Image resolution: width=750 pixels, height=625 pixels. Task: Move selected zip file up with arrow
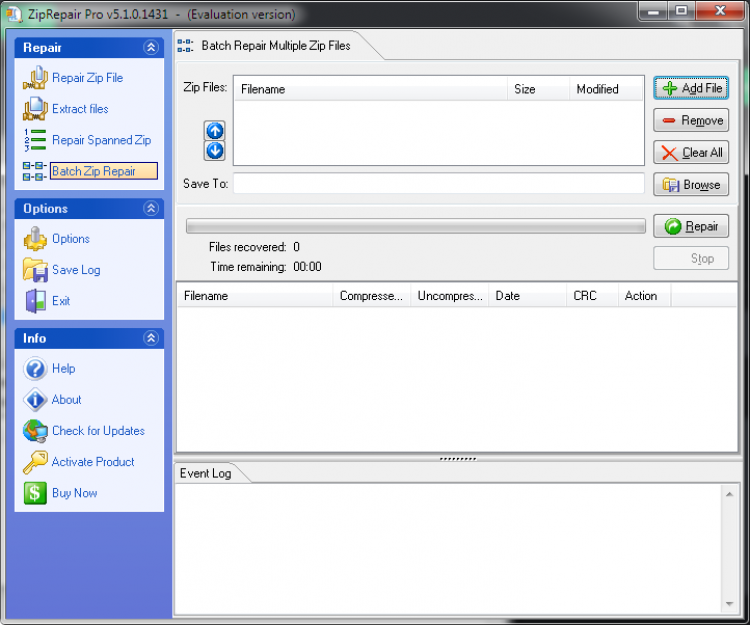[215, 131]
